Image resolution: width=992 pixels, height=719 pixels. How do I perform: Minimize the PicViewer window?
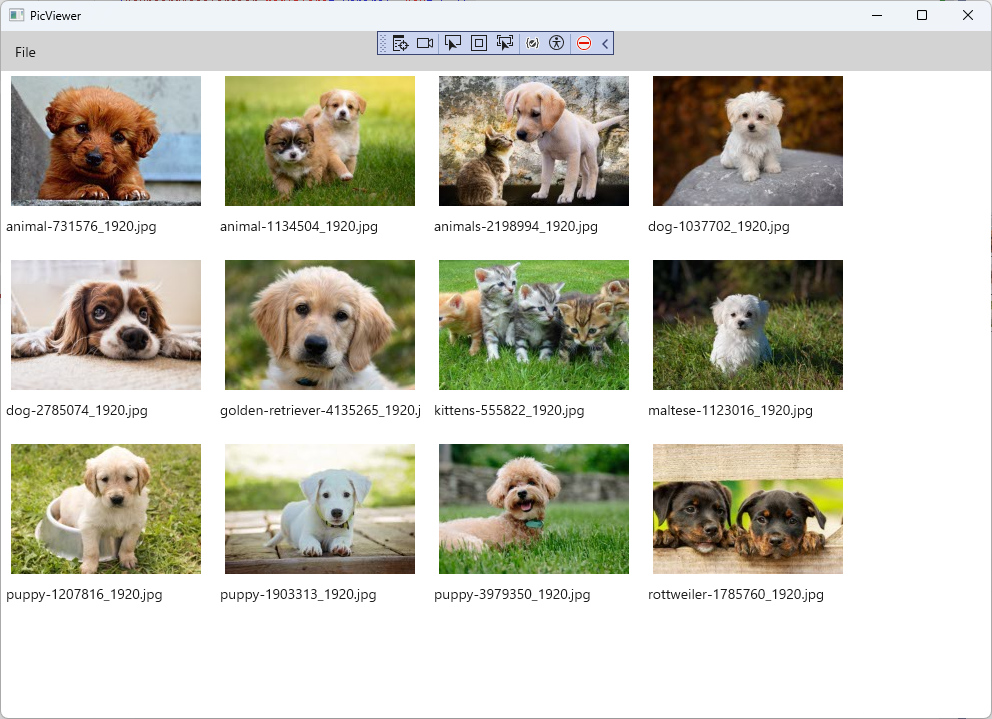click(877, 15)
